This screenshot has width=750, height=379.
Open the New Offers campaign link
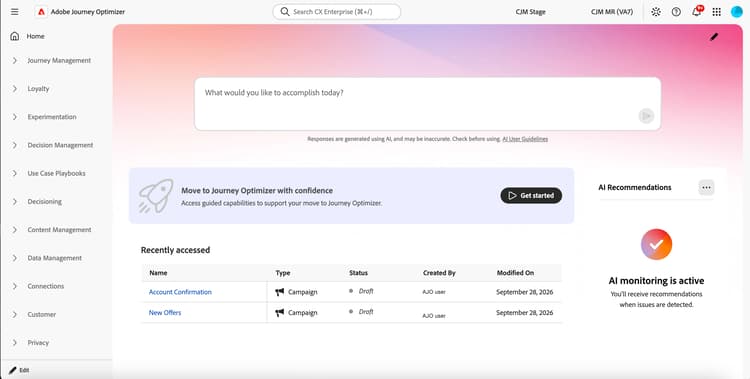tap(165, 312)
